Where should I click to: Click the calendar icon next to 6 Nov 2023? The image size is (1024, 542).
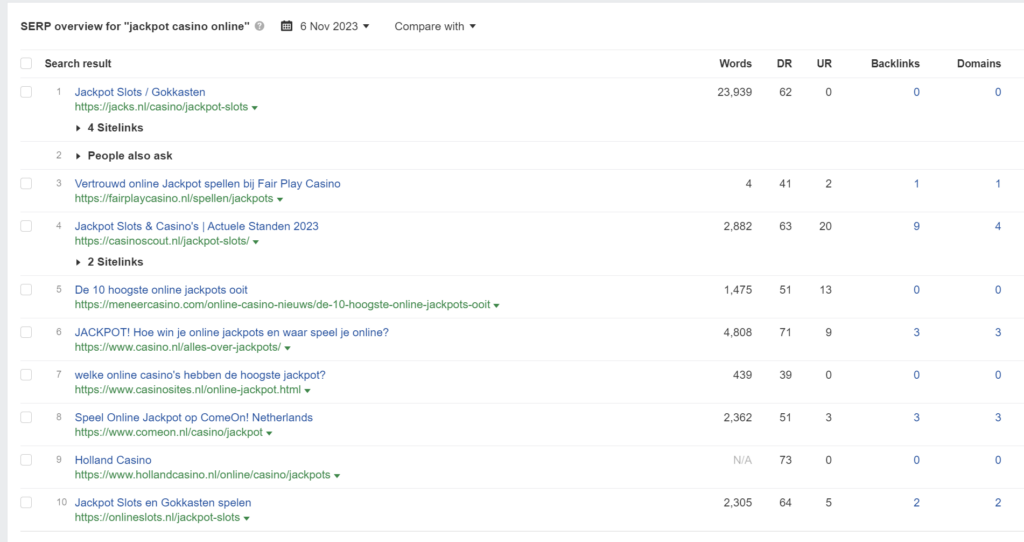tap(287, 26)
